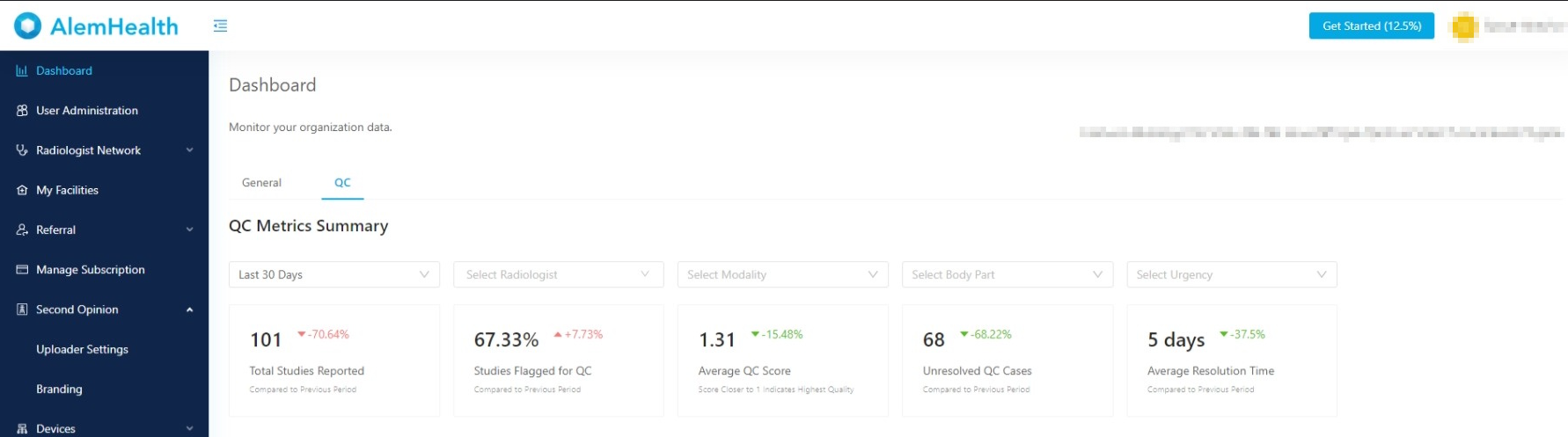Click the Radiologist Network stethoscope icon
The width and height of the screenshot is (1568, 437).
point(22,150)
